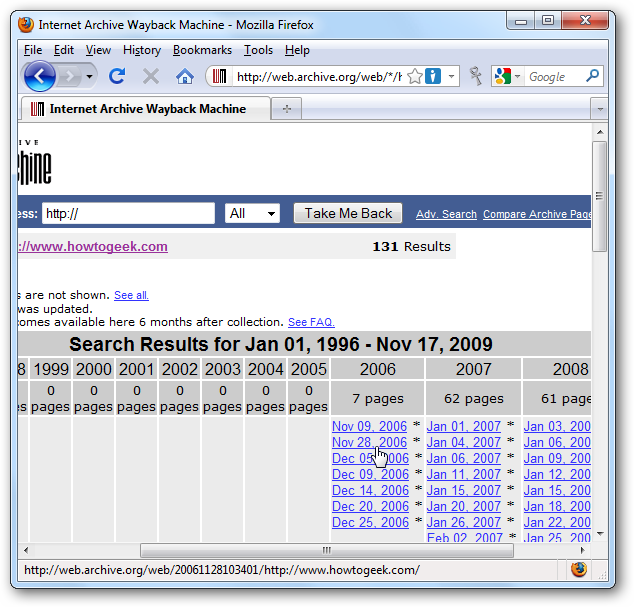
Task: Open the File menu
Action: click(33, 50)
